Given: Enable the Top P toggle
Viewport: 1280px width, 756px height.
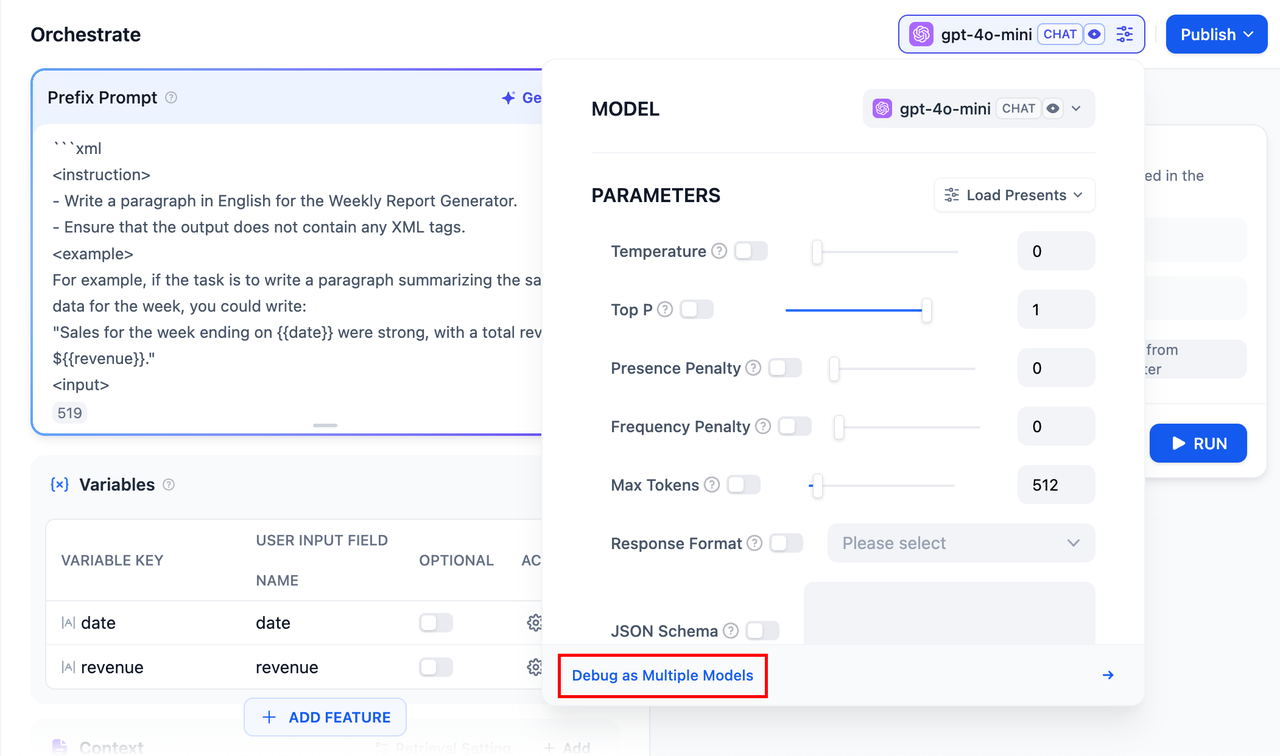Looking at the screenshot, I should (x=697, y=310).
